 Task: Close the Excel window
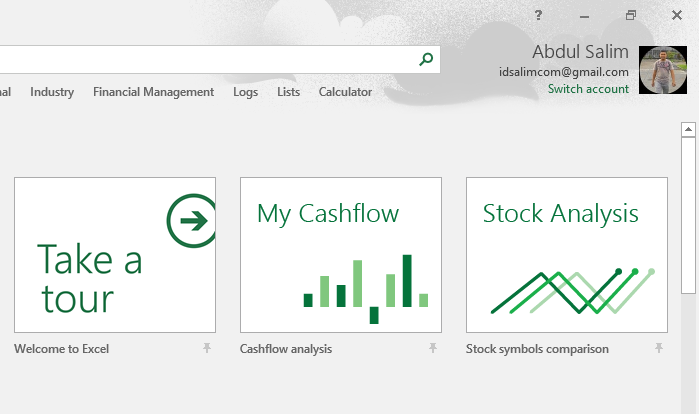coord(677,15)
